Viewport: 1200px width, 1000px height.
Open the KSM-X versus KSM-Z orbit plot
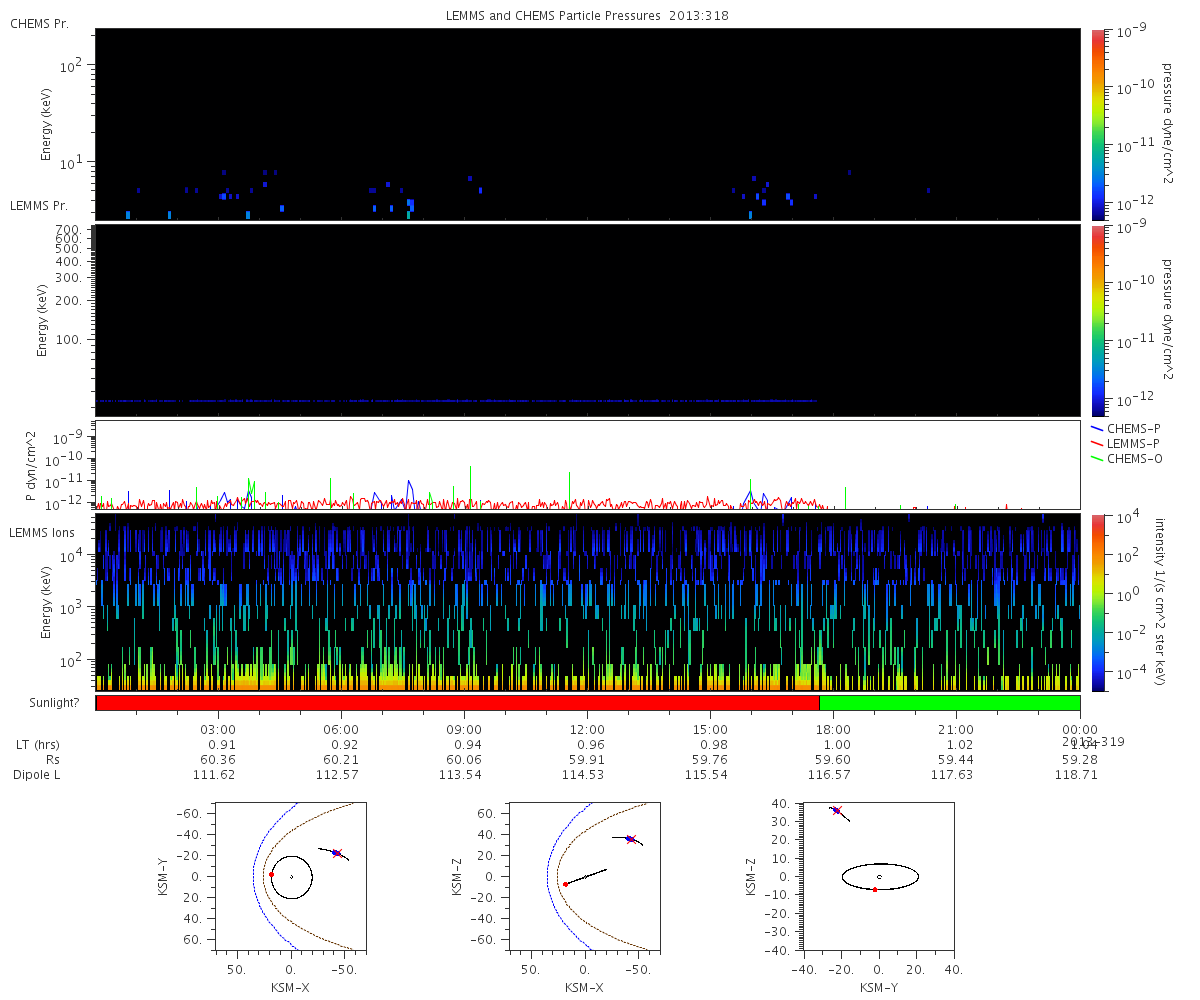[x=586, y=875]
